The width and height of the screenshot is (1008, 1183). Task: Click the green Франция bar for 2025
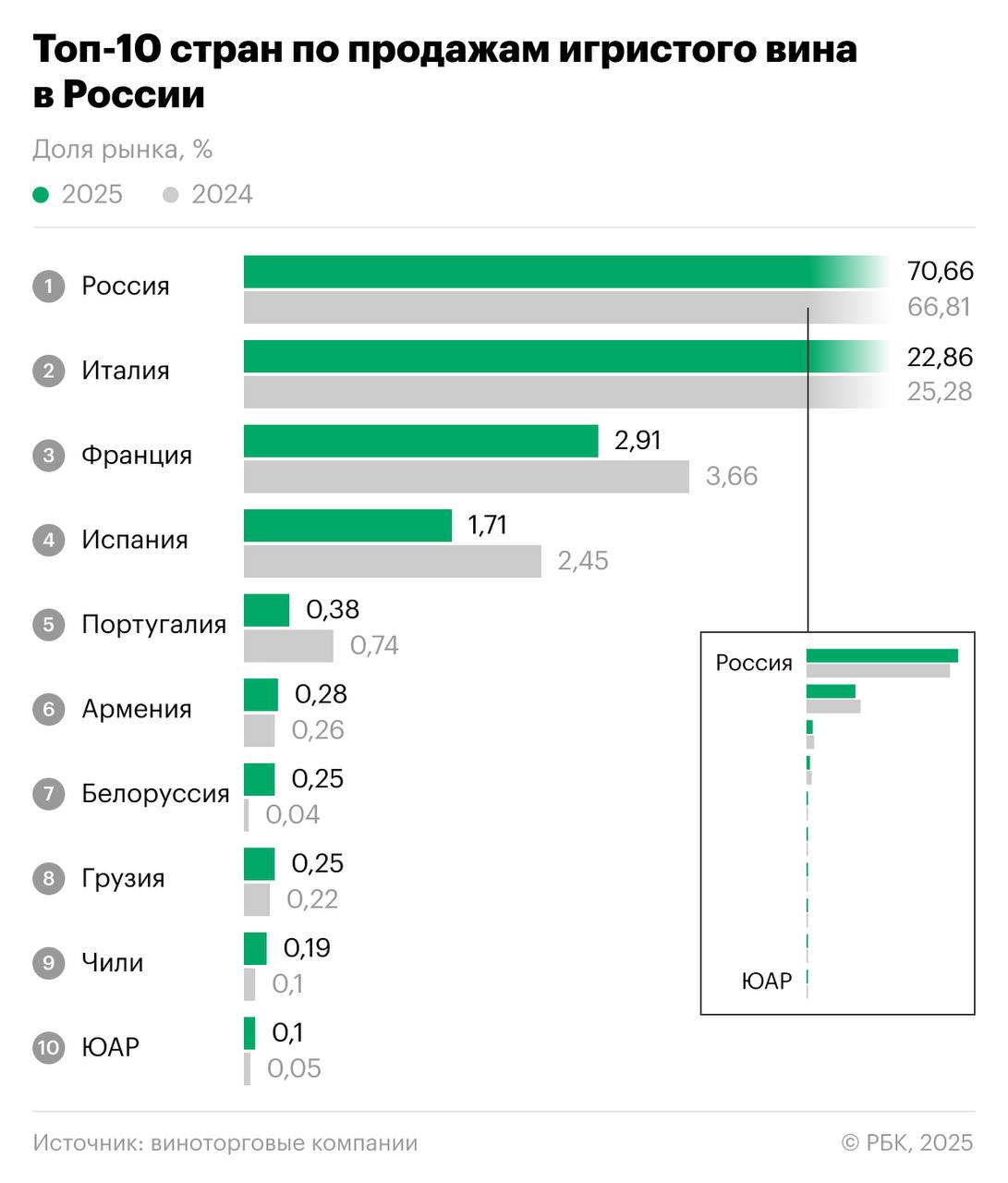coord(420,441)
